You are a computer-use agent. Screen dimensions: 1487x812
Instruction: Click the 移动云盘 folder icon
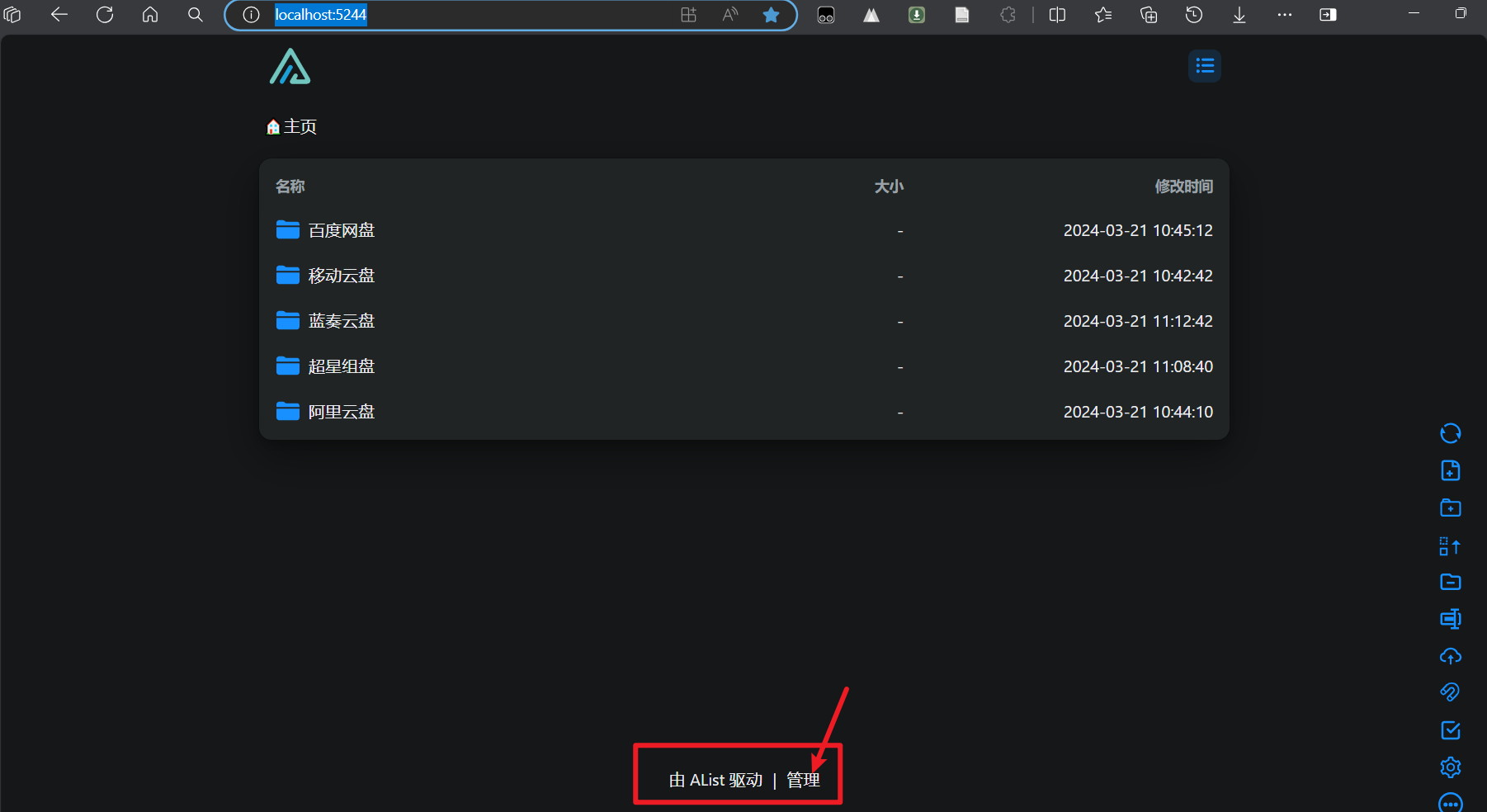[x=288, y=275]
